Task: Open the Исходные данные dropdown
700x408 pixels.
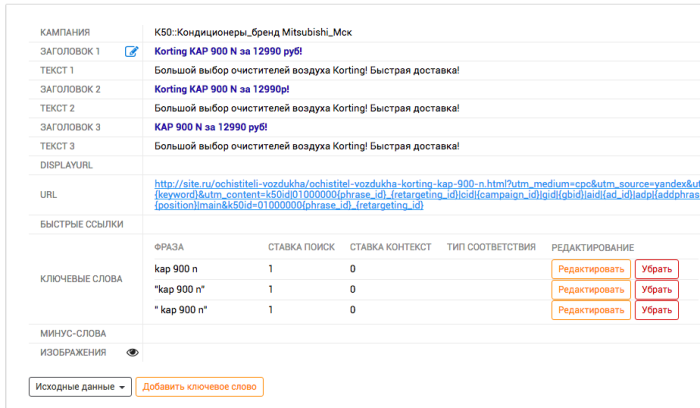Action: [80, 387]
